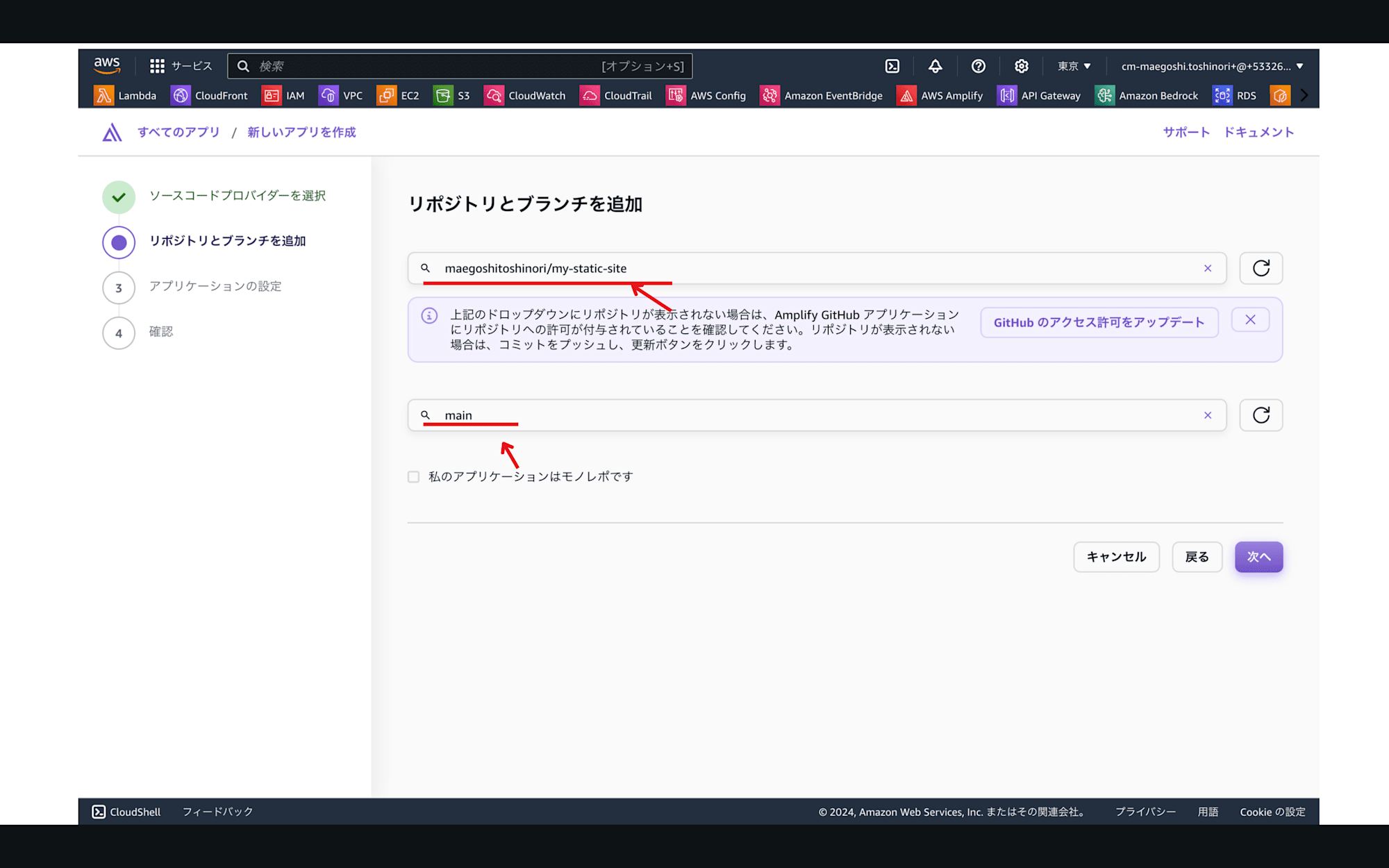Click the settings gear icon in navbar
The height and width of the screenshot is (868, 1389).
(x=1021, y=66)
